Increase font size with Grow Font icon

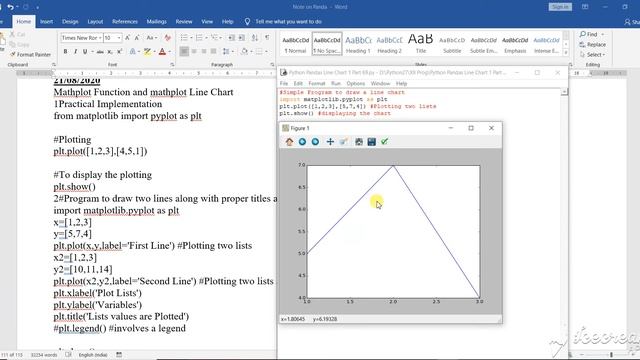coord(127,38)
